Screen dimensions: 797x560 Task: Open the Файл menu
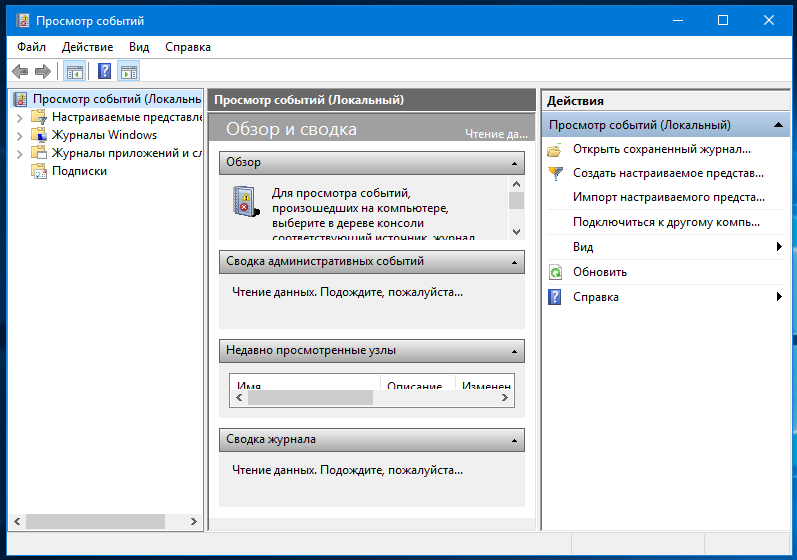(31, 47)
